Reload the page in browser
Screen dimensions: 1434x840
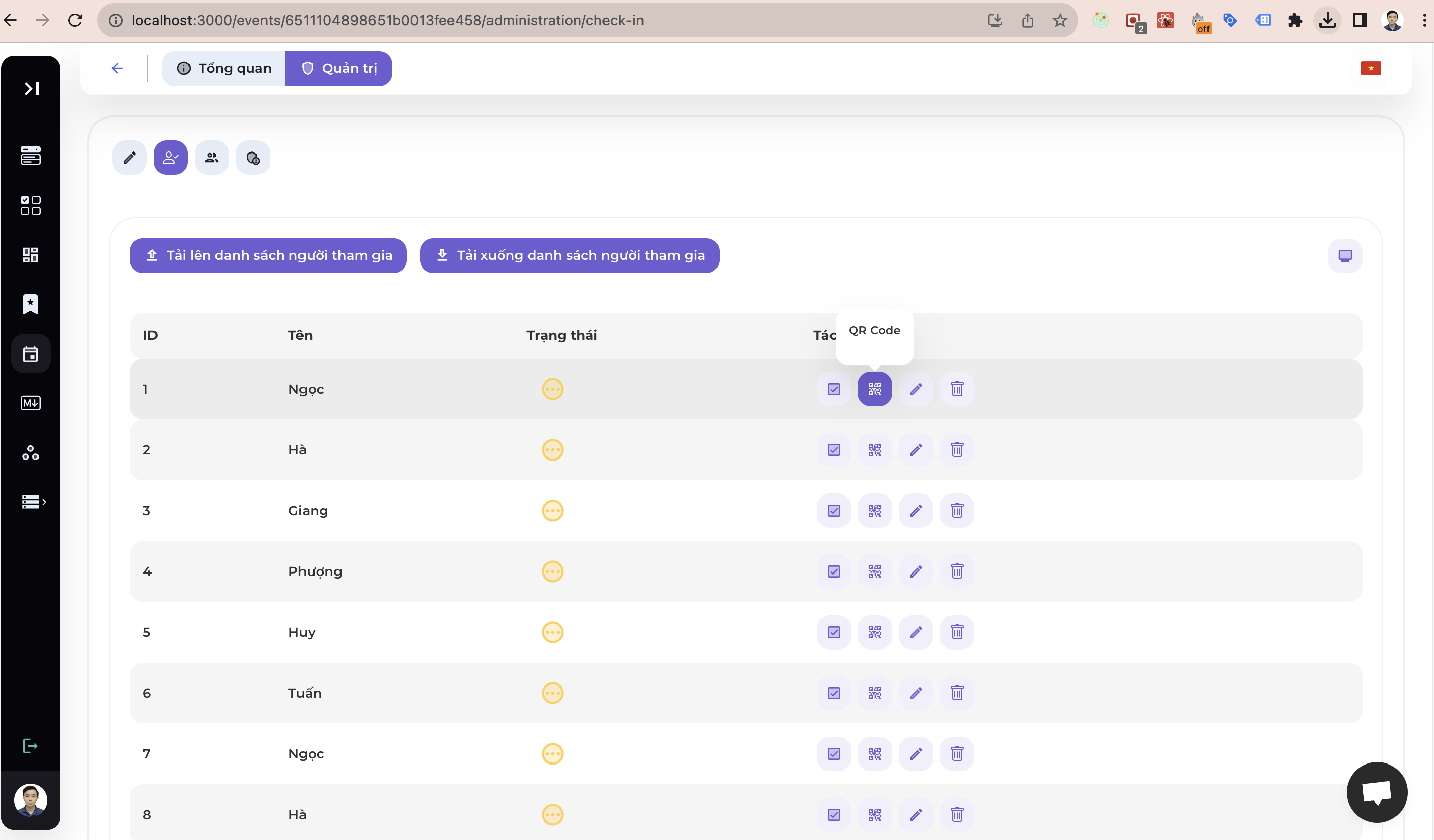[75, 20]
